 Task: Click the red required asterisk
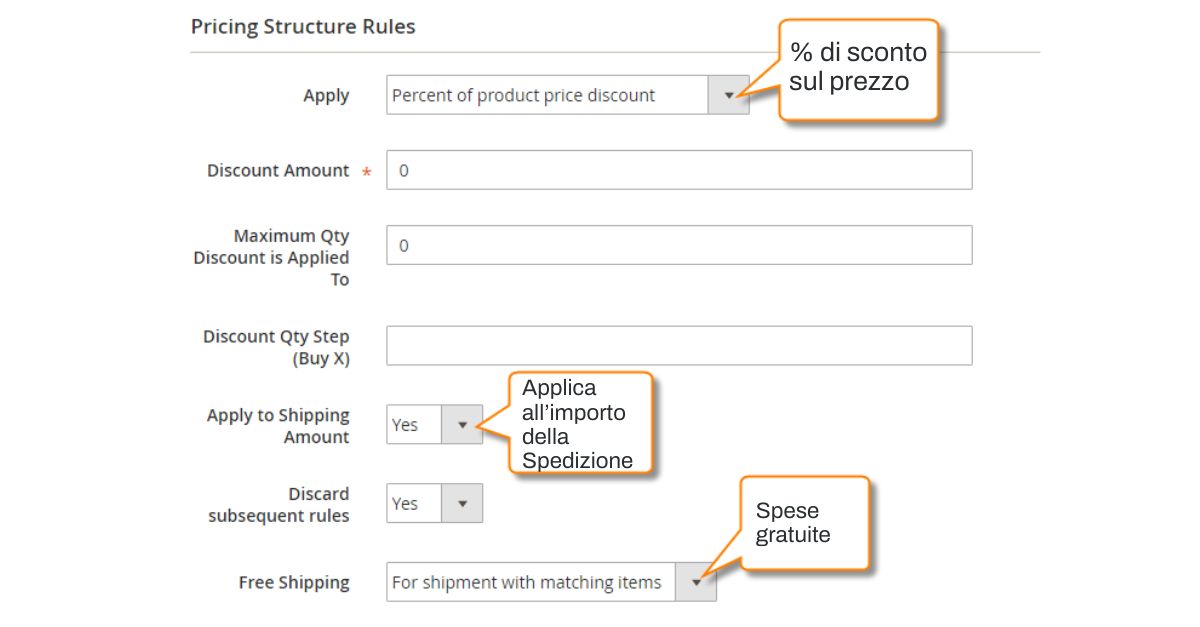367,172
